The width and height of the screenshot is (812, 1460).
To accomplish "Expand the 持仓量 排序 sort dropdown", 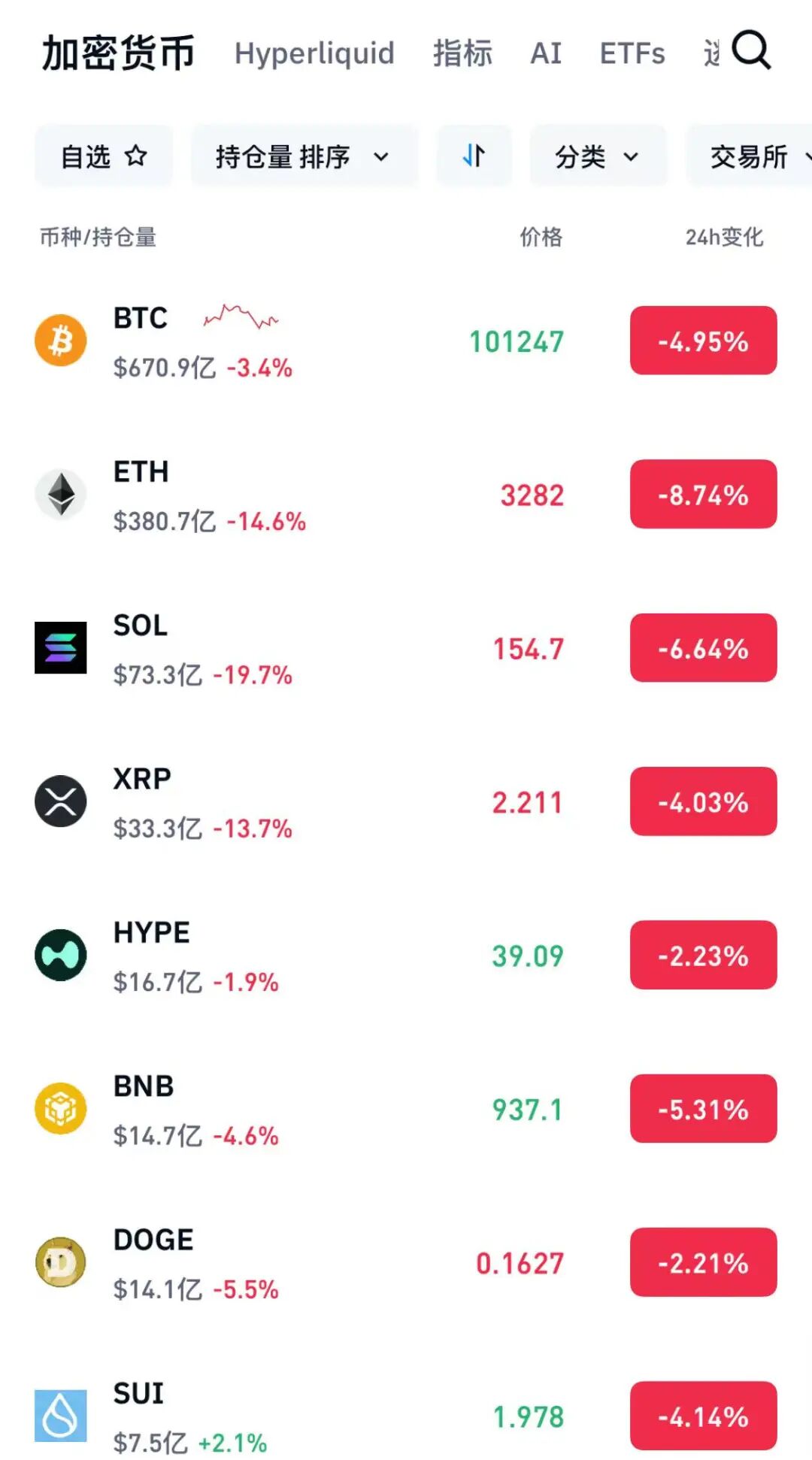I will [x=303, y=156].
